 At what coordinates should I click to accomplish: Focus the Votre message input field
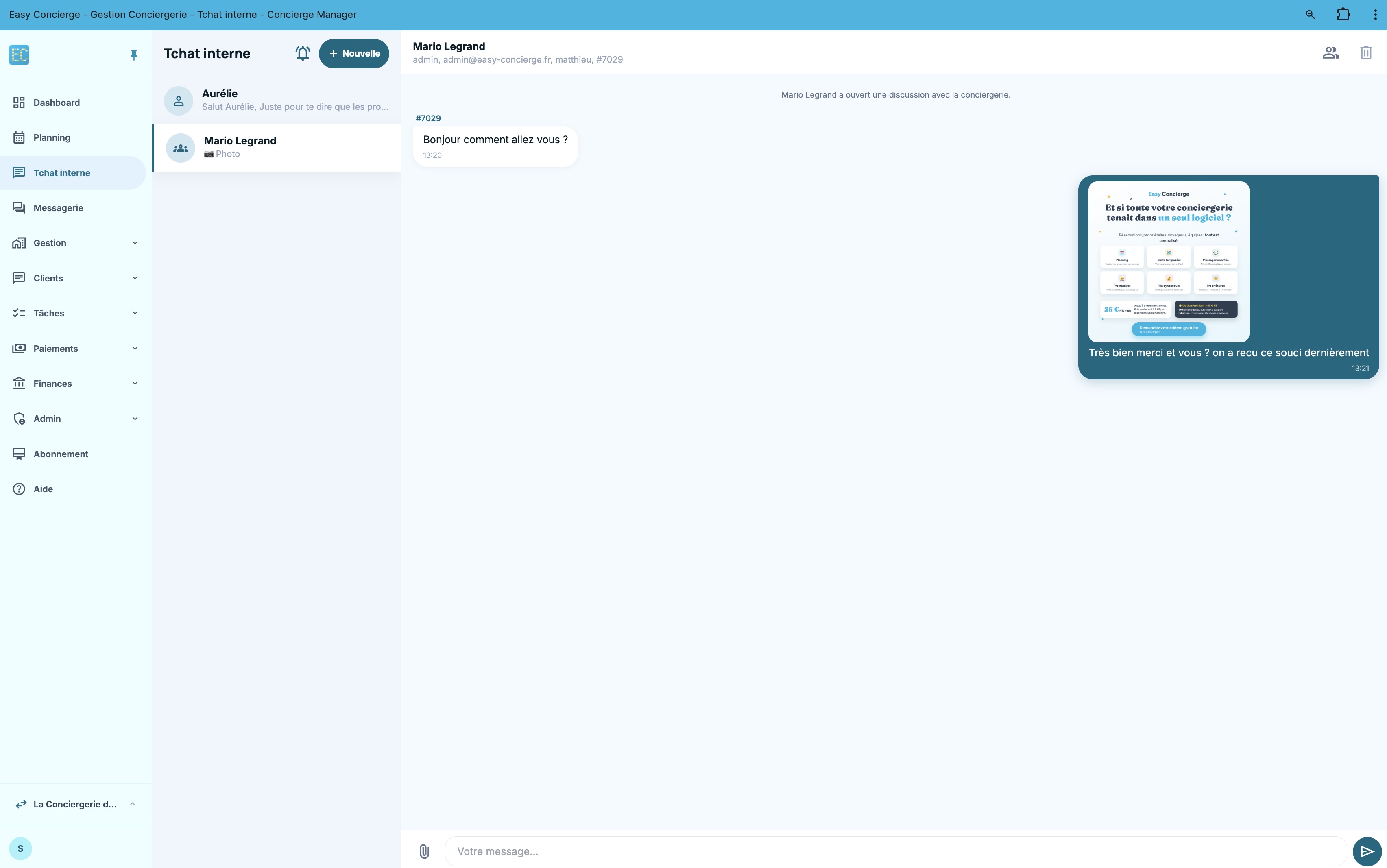[896, 851]
